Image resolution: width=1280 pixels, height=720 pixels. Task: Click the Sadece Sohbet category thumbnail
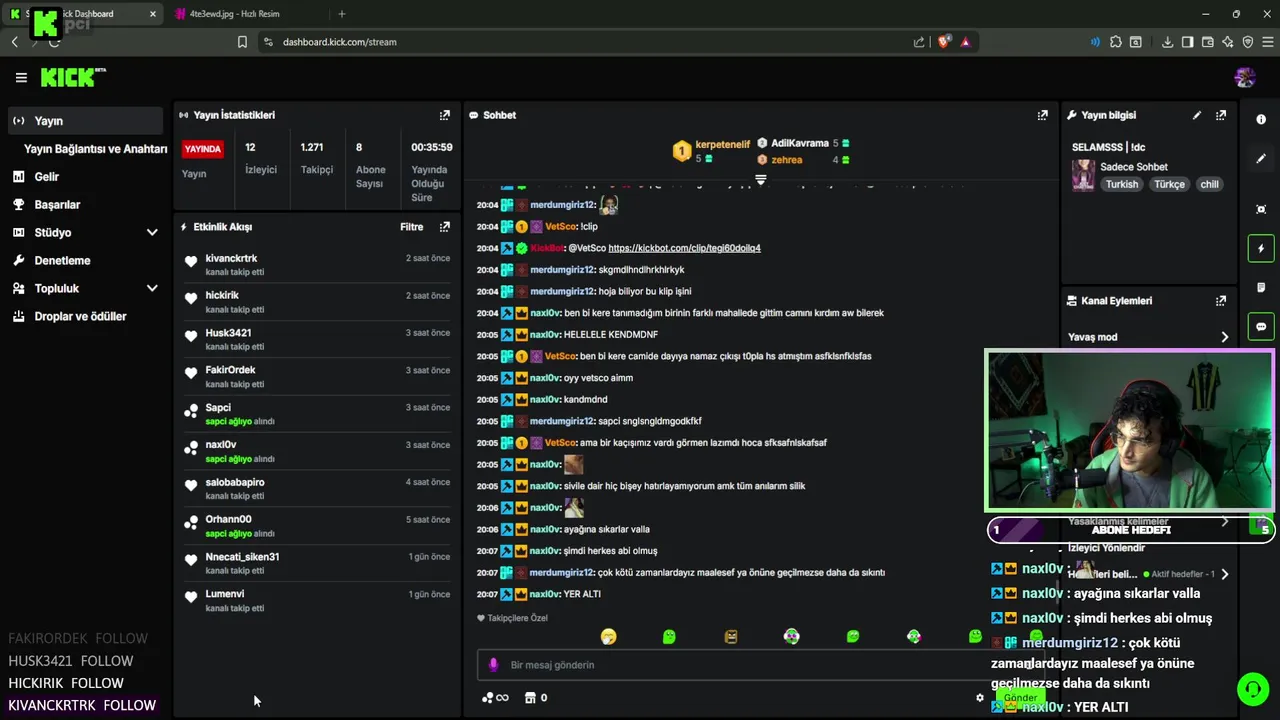[x=1083, y=175]
